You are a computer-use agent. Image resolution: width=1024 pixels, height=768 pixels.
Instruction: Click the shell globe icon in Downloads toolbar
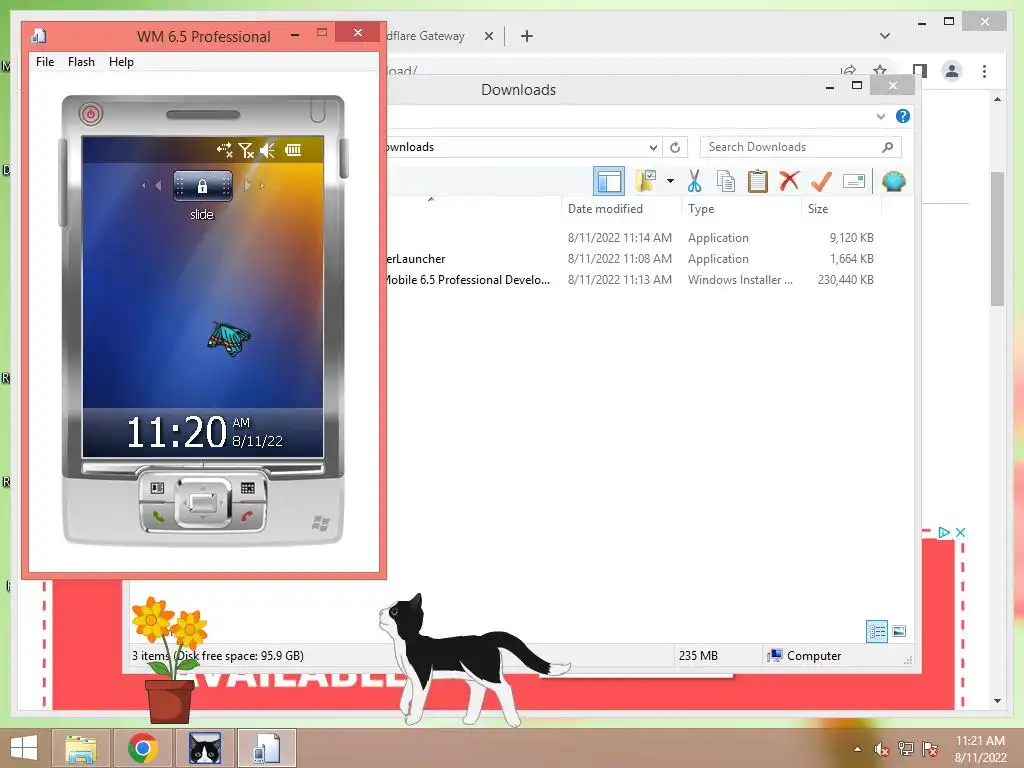893,181
